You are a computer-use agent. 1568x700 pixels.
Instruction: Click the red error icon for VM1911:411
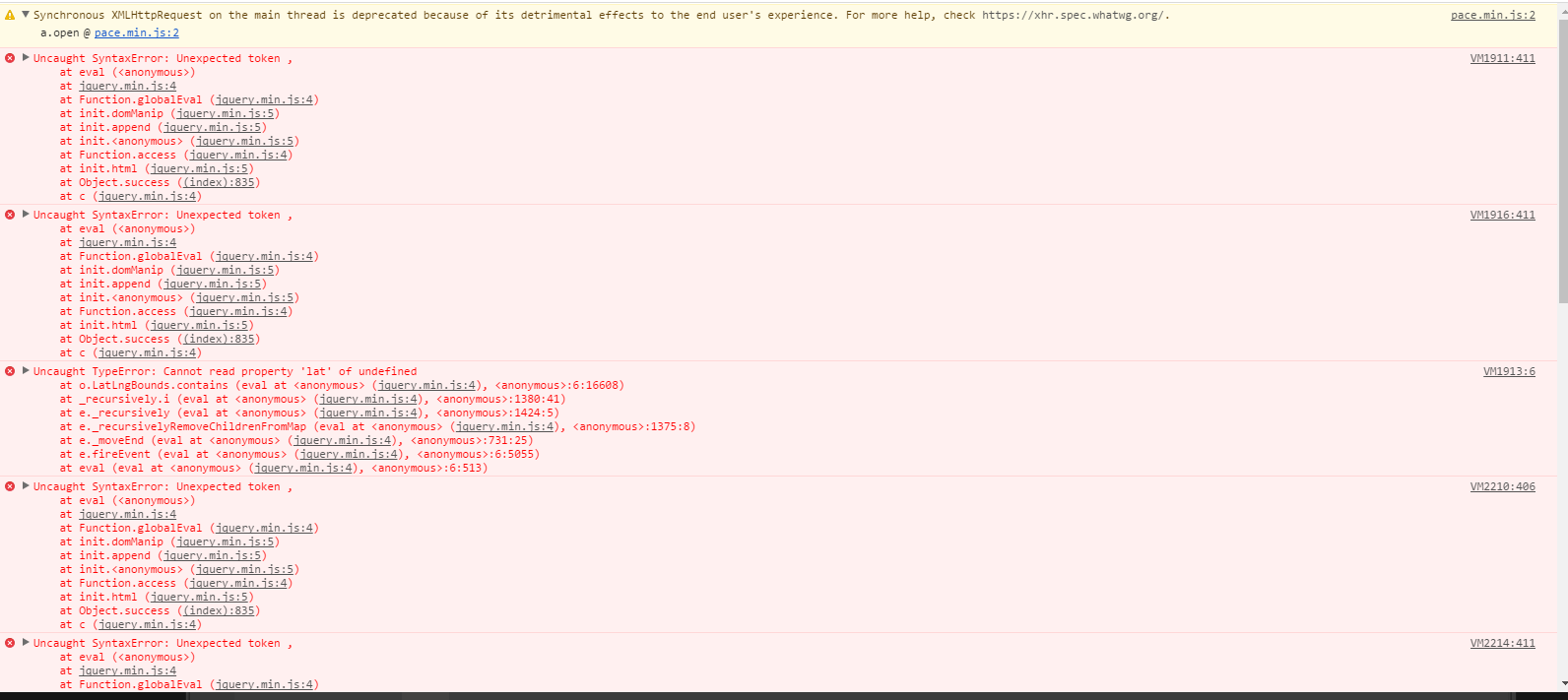[10, 58]
